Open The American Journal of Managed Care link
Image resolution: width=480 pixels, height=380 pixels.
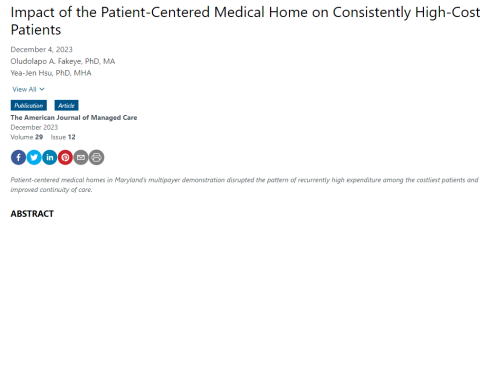pos(74,118)
